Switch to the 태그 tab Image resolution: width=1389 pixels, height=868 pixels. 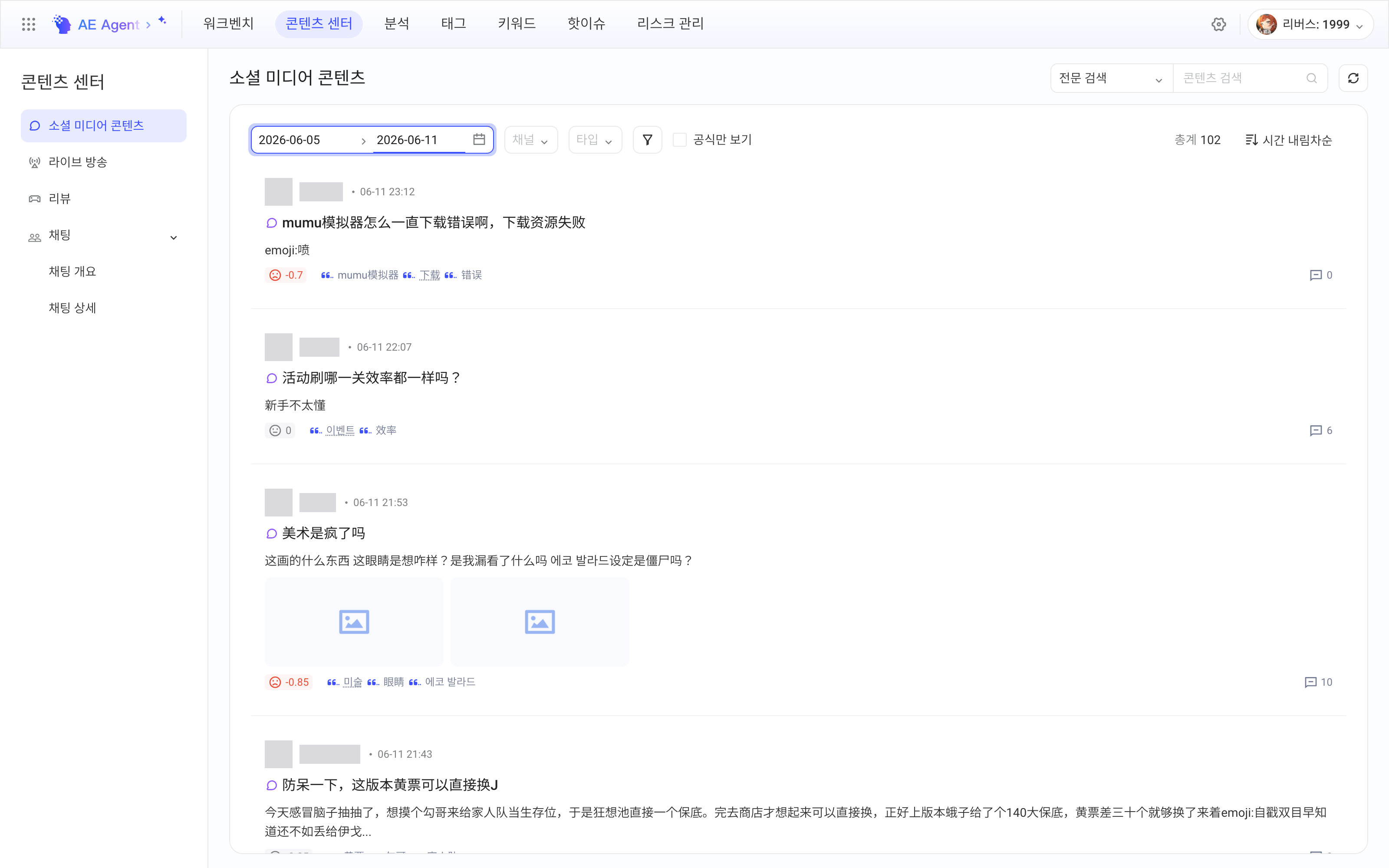454,23
